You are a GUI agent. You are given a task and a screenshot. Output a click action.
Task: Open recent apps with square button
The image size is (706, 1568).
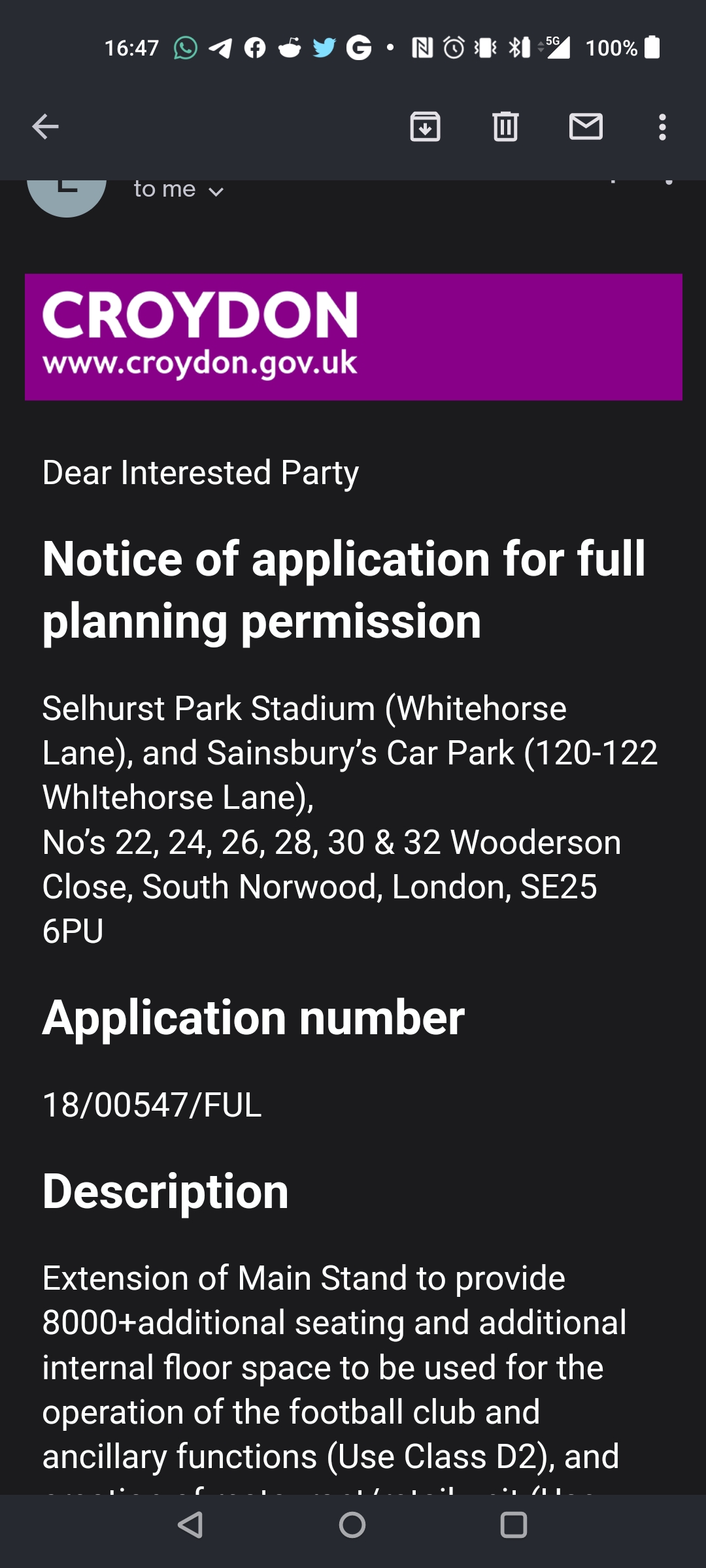[x=513, y=1526]
